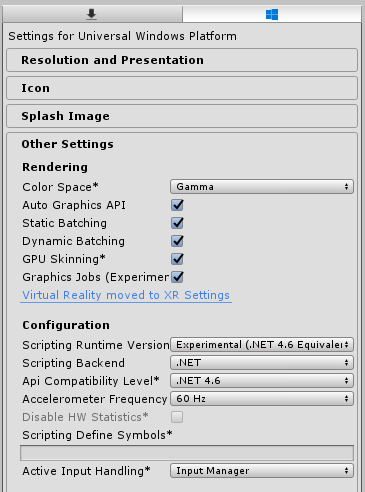Click the Scripting Define Symbols text field

point(187,453)
